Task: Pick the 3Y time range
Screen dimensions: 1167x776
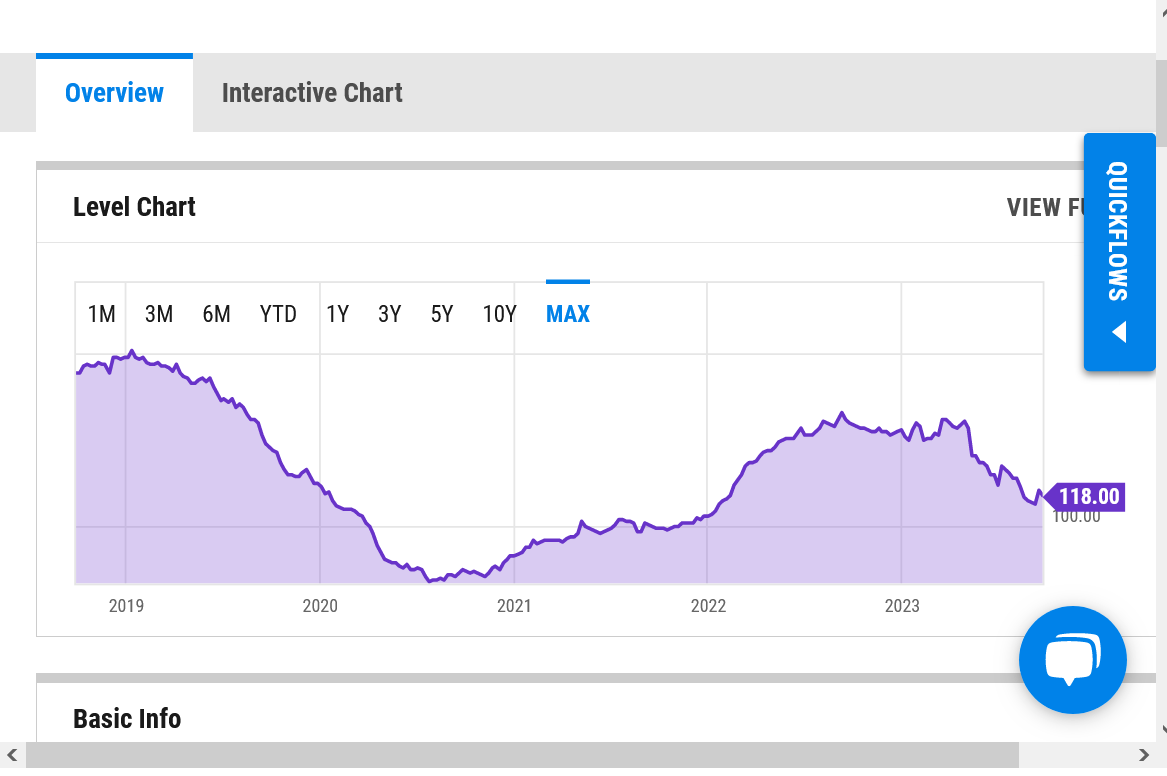Action: 389,314
